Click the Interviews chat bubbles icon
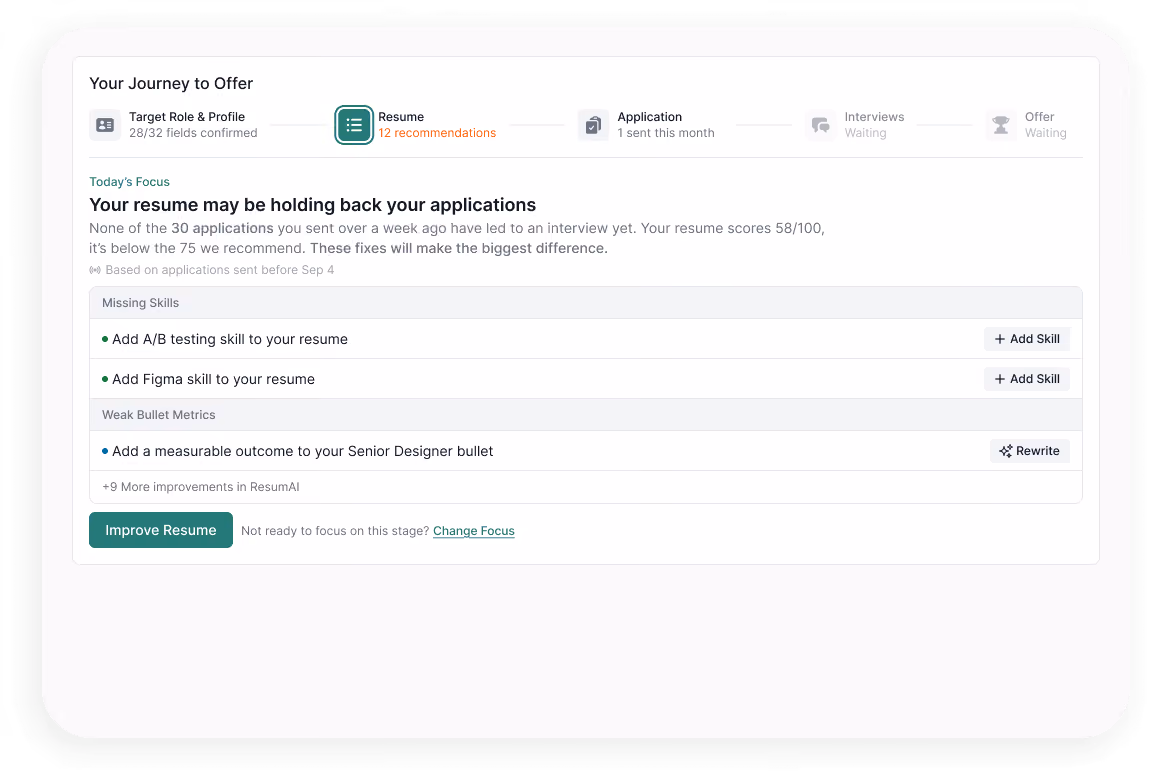The image size is (1158, 781). [x=820, y=125]
